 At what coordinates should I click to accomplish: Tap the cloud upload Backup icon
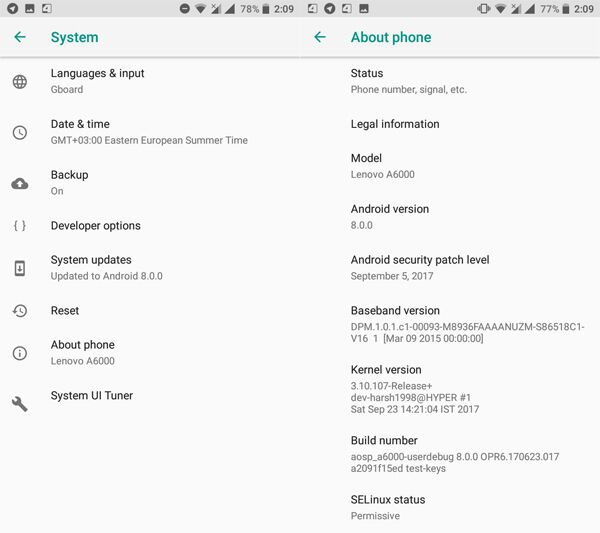(x=20, y=184)
